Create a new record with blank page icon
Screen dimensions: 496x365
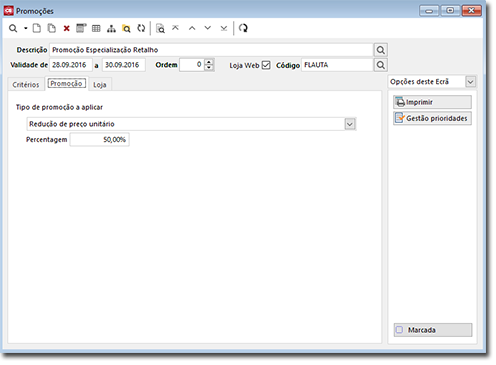pos(37,28)
